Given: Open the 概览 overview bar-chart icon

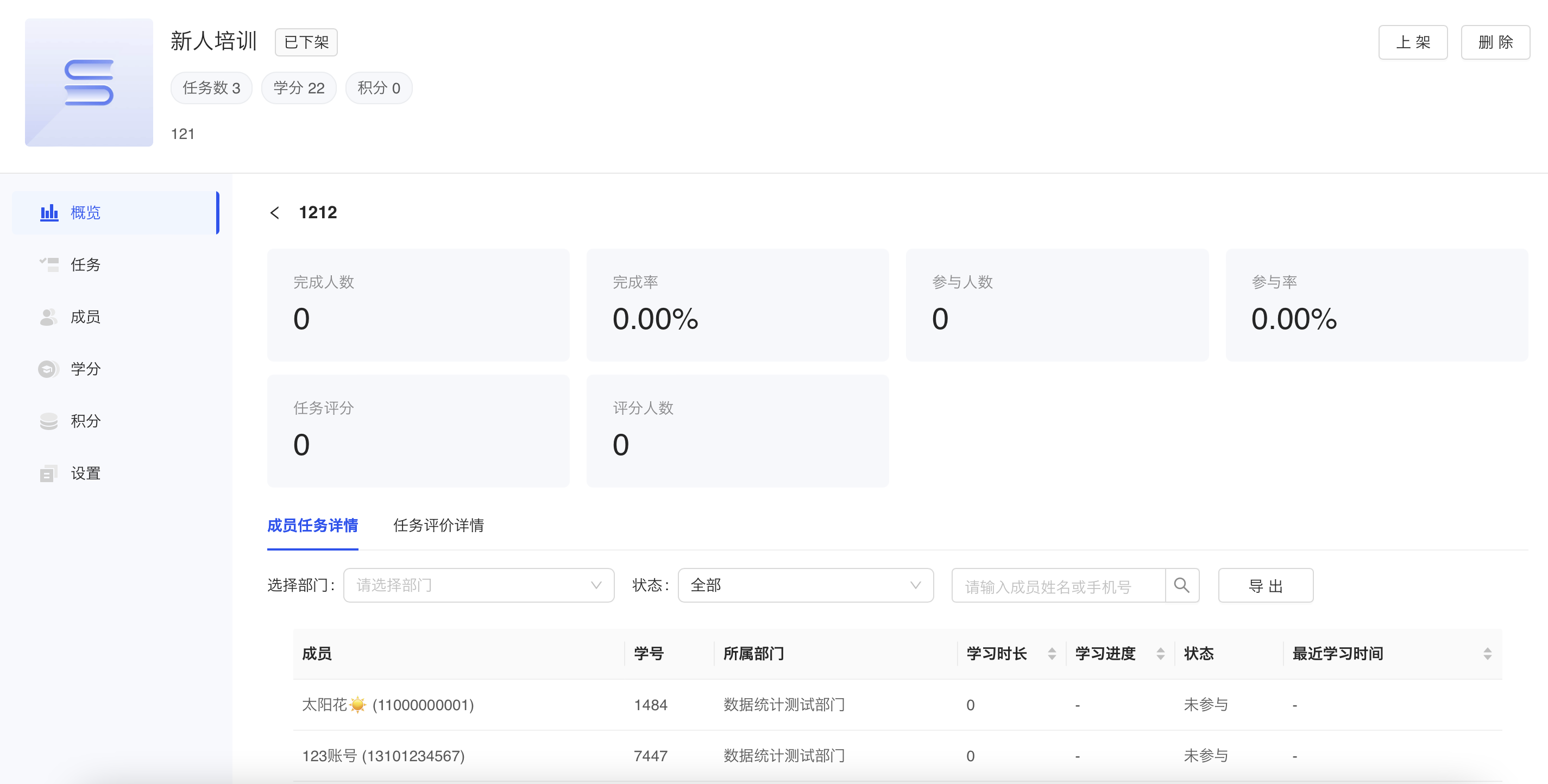Looking at the screenshot, I should [49, 213].
